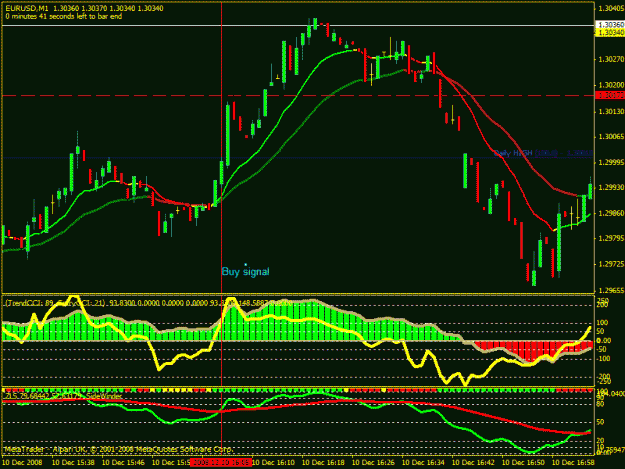Click the 1.29995 price axis label

click(611, 163)
